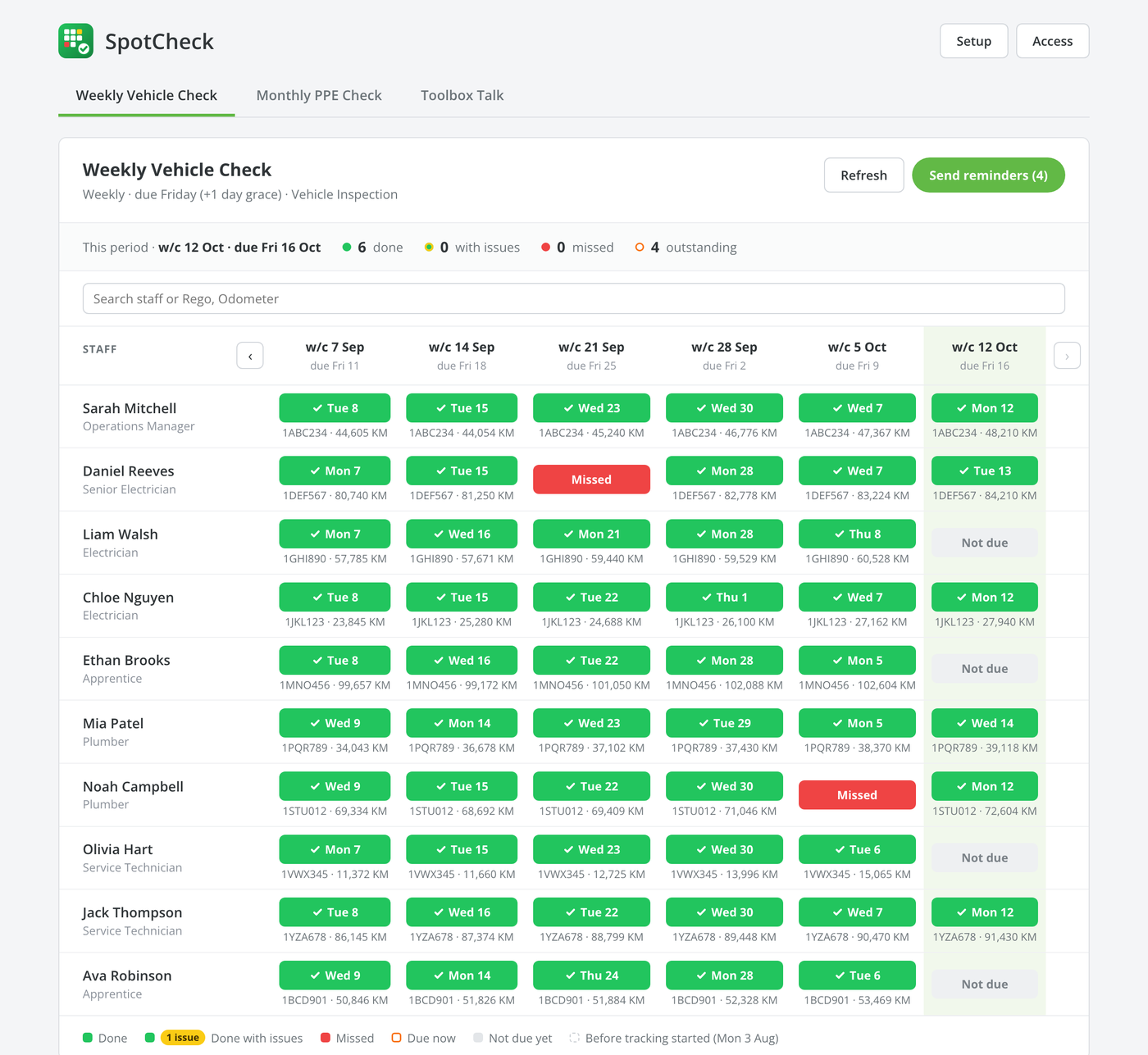Select staff name Sarah Mitchell
Screen dimensions: 1148x1055
(x=130, y=408)
